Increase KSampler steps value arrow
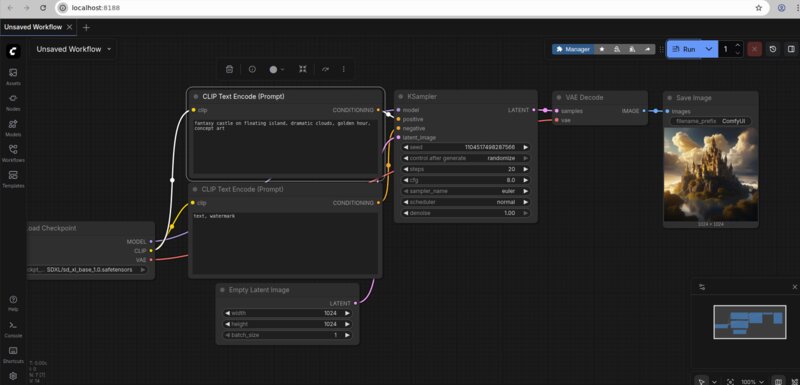The height and width of the screenshot is (385, 800). [x=525, y=169]
